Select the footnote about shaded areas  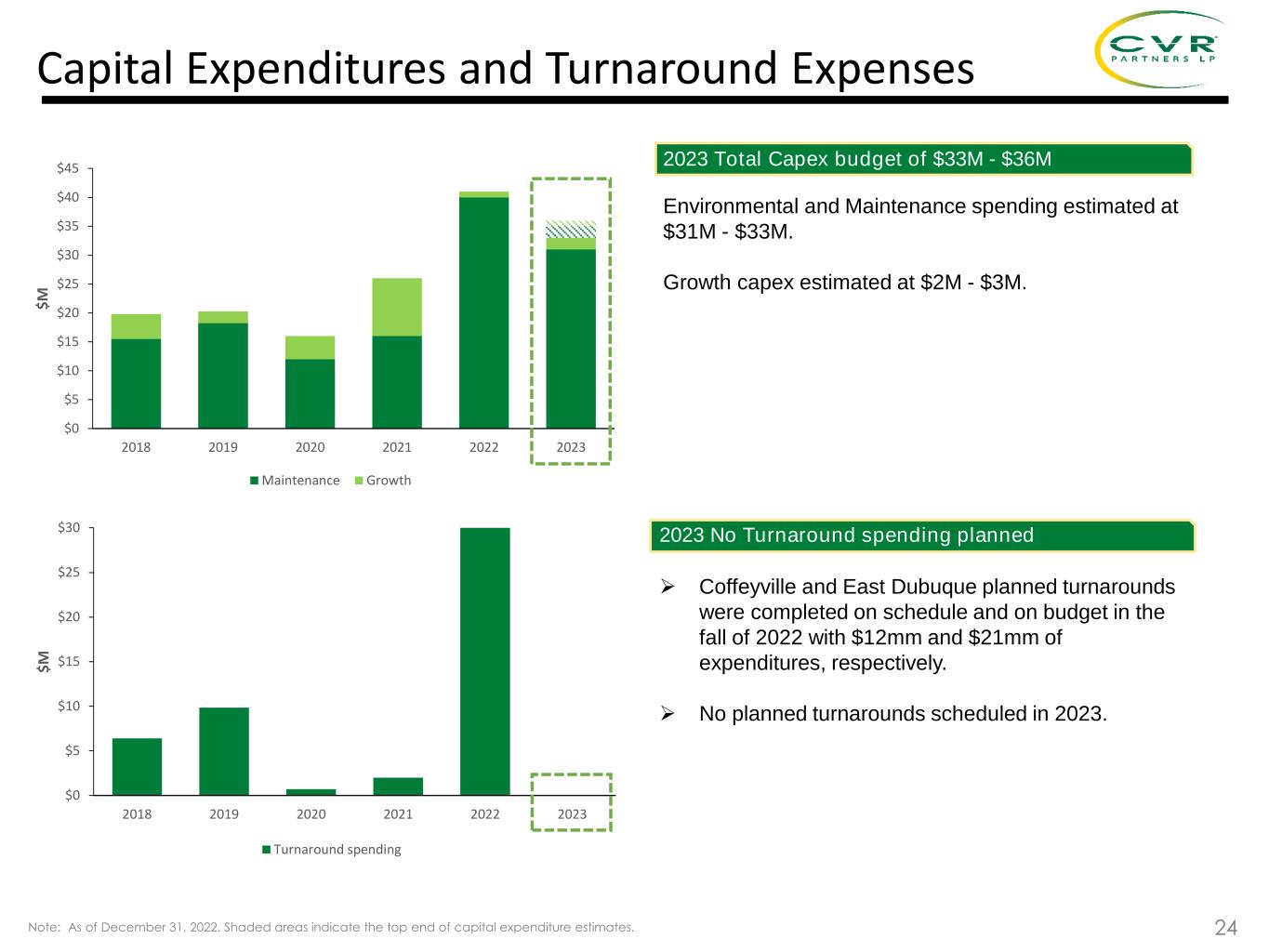pyautogui.click(x=332, y=927)
